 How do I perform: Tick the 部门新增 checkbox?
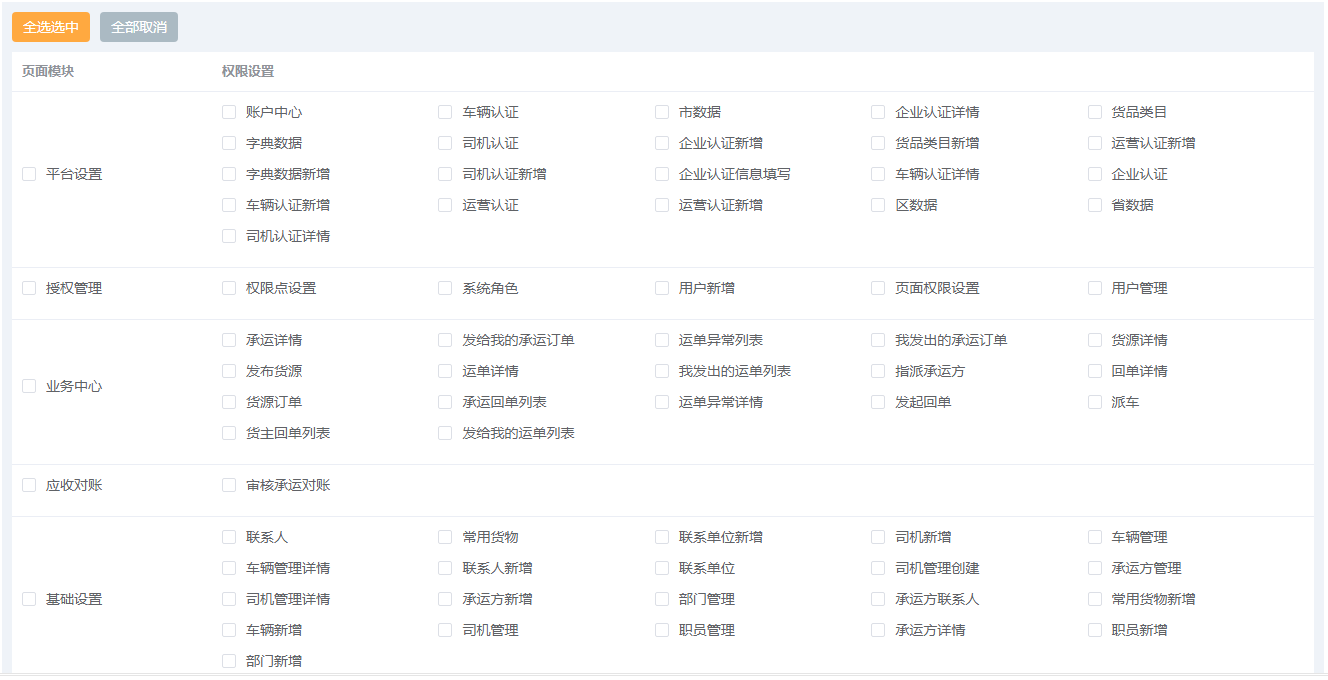[x=229, y=661]
